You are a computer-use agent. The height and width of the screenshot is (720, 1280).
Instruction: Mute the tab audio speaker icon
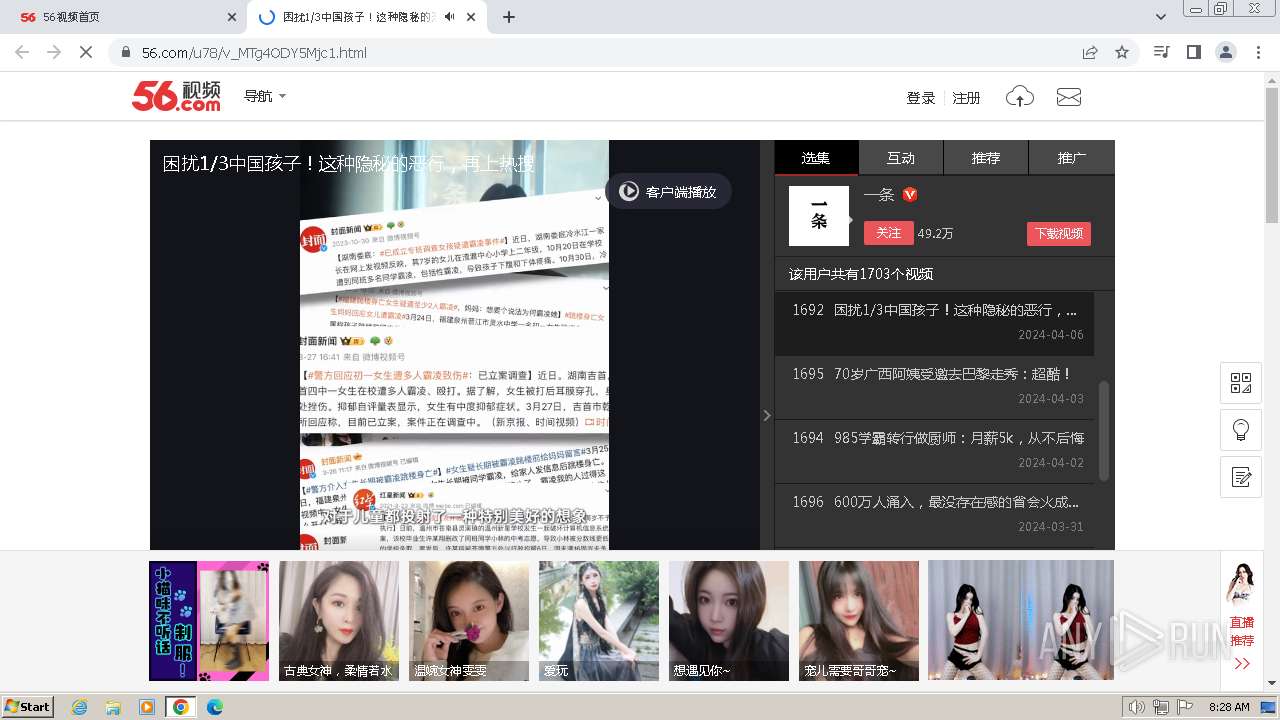tap(450, 17)
